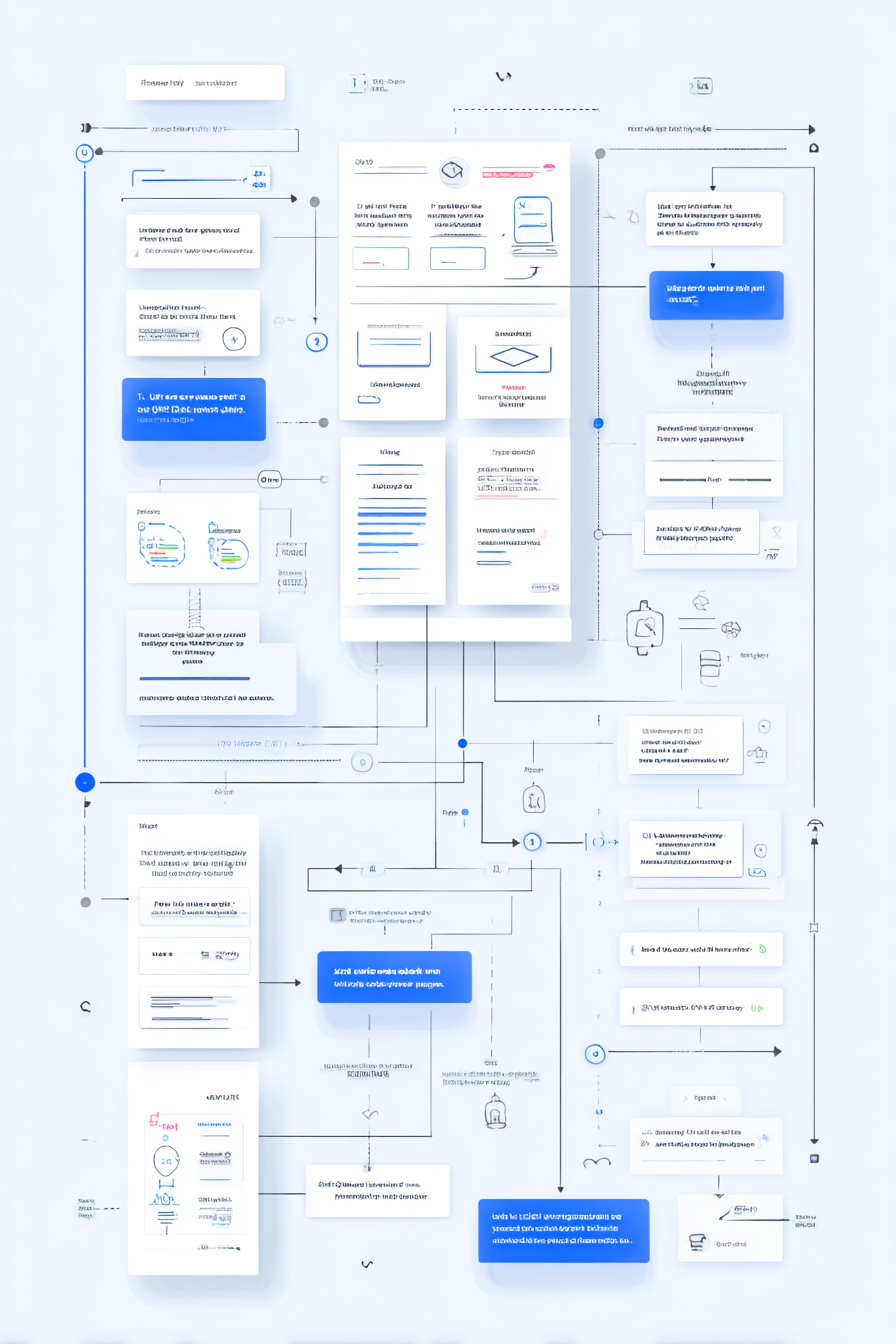
Task: Switch to the second label in the top-left header bar
Action: pyautogui.click(x=216, y=83)
